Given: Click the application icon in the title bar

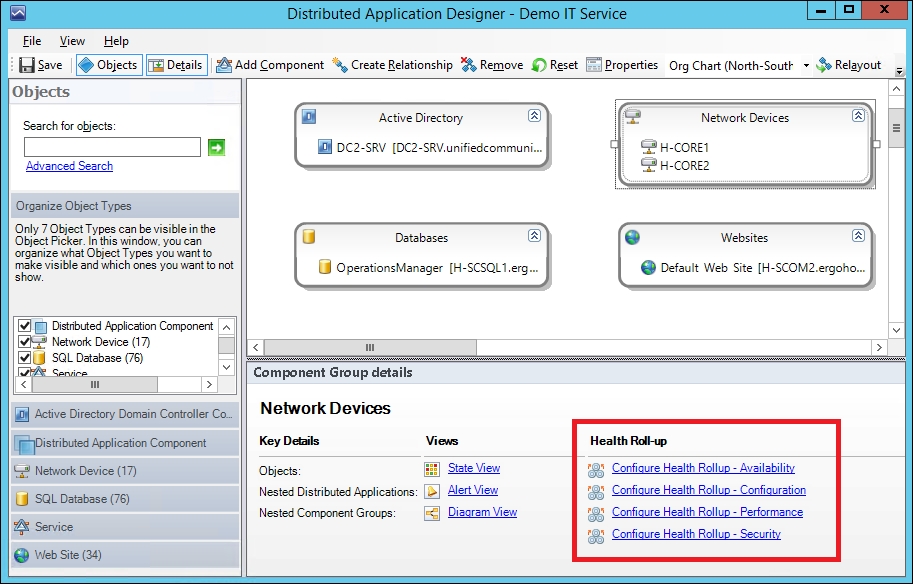Looking at the screenshot, I should (x=18, y=12).
